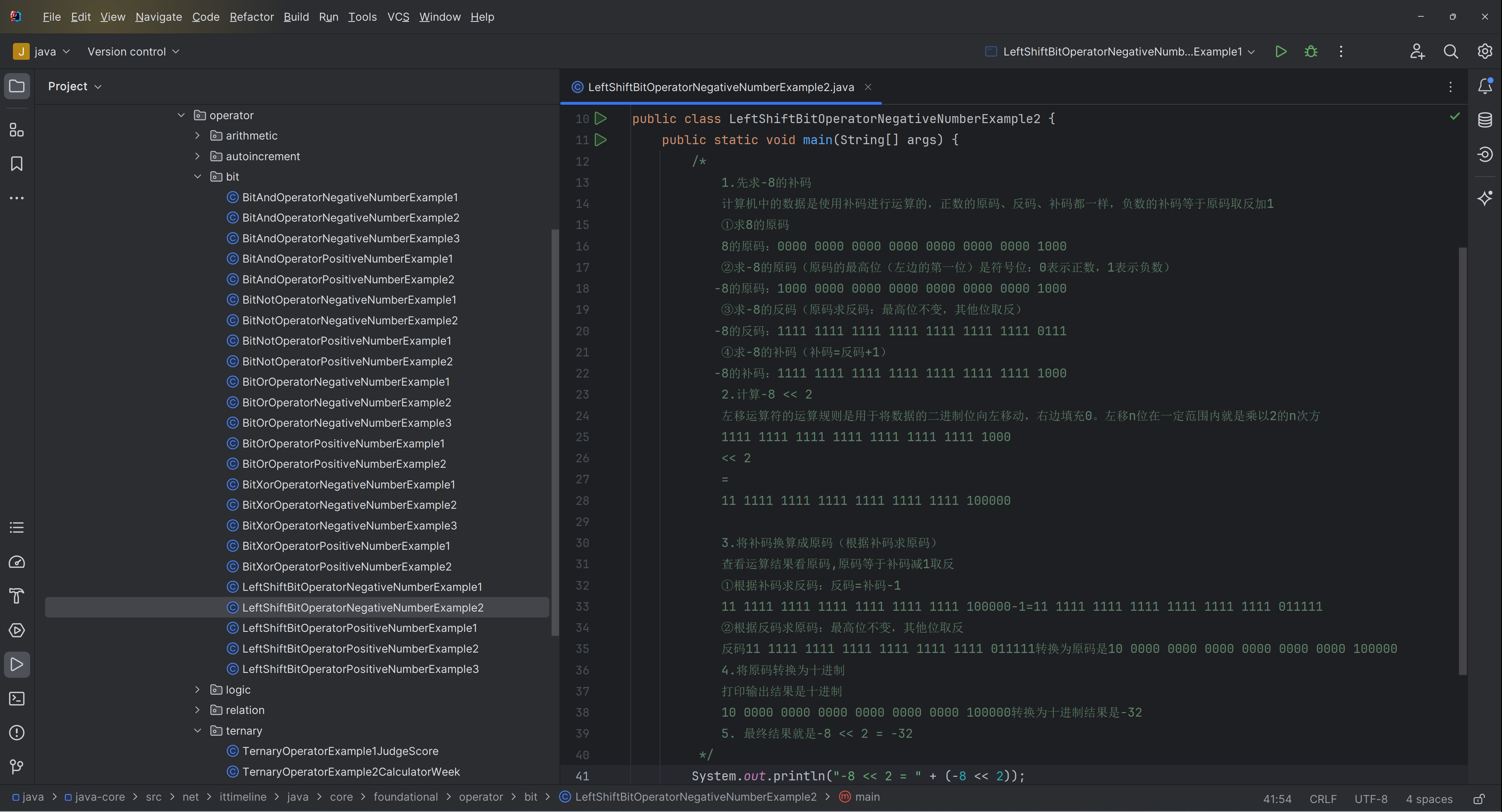The image size is (1502, 812).
Task: Open the Build hammer tool window icon
Action: click(x=17, y=596)
